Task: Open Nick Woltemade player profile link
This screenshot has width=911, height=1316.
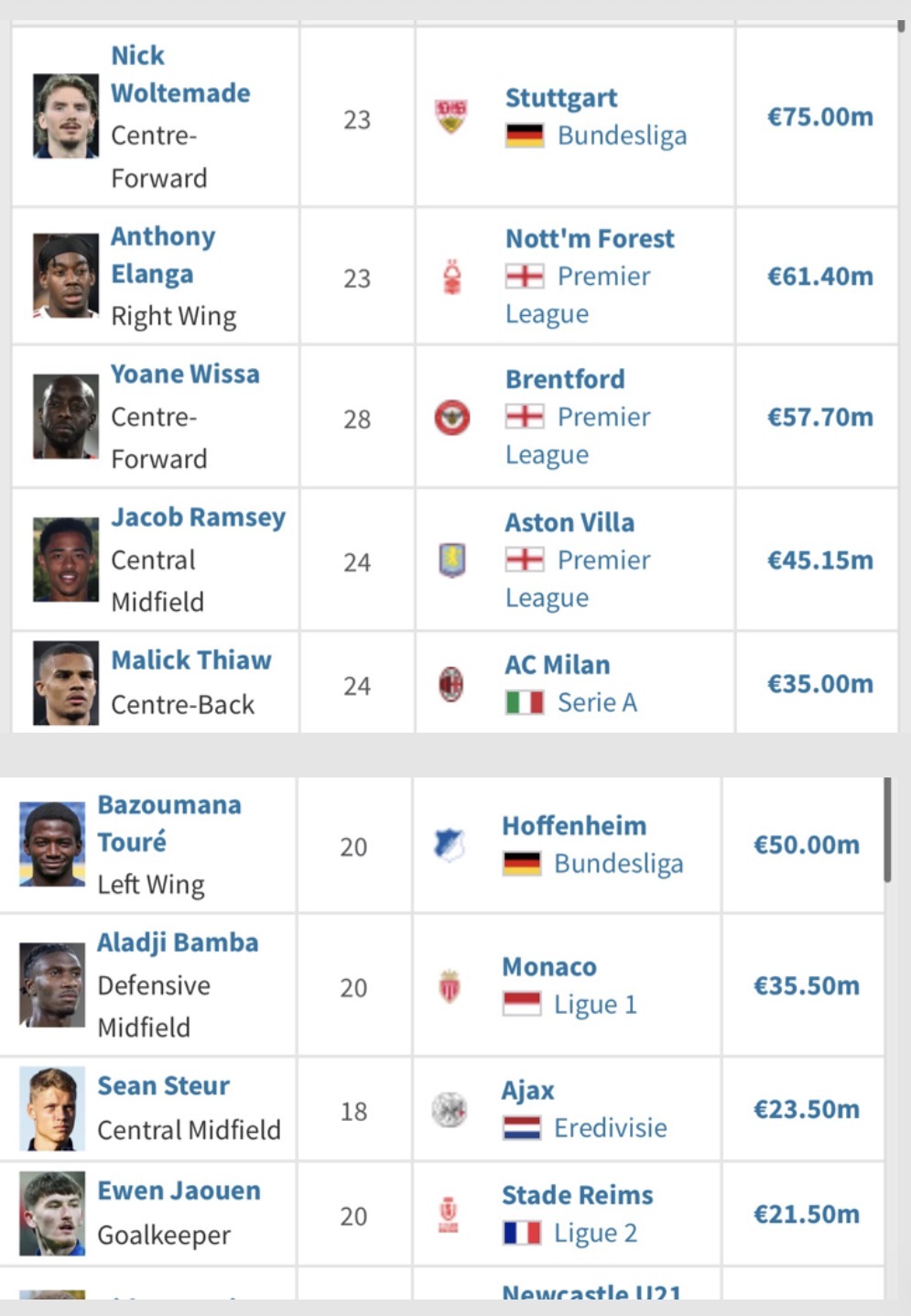Action: point(180,74)
